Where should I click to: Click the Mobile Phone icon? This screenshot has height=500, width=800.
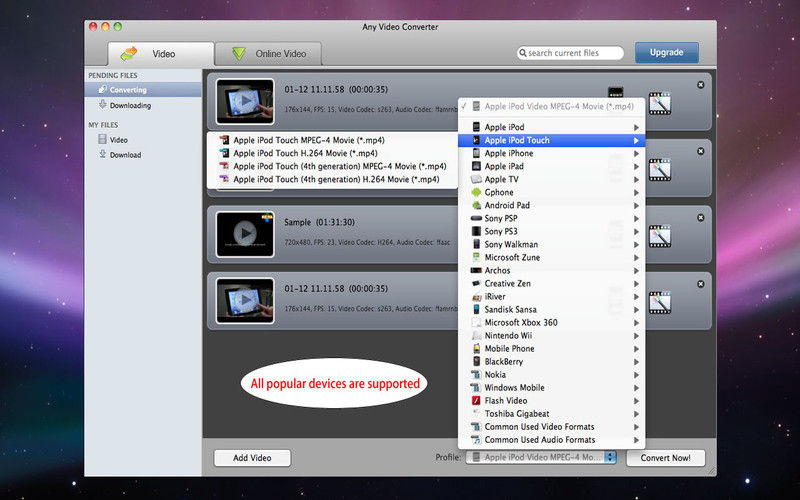(476, 348)
